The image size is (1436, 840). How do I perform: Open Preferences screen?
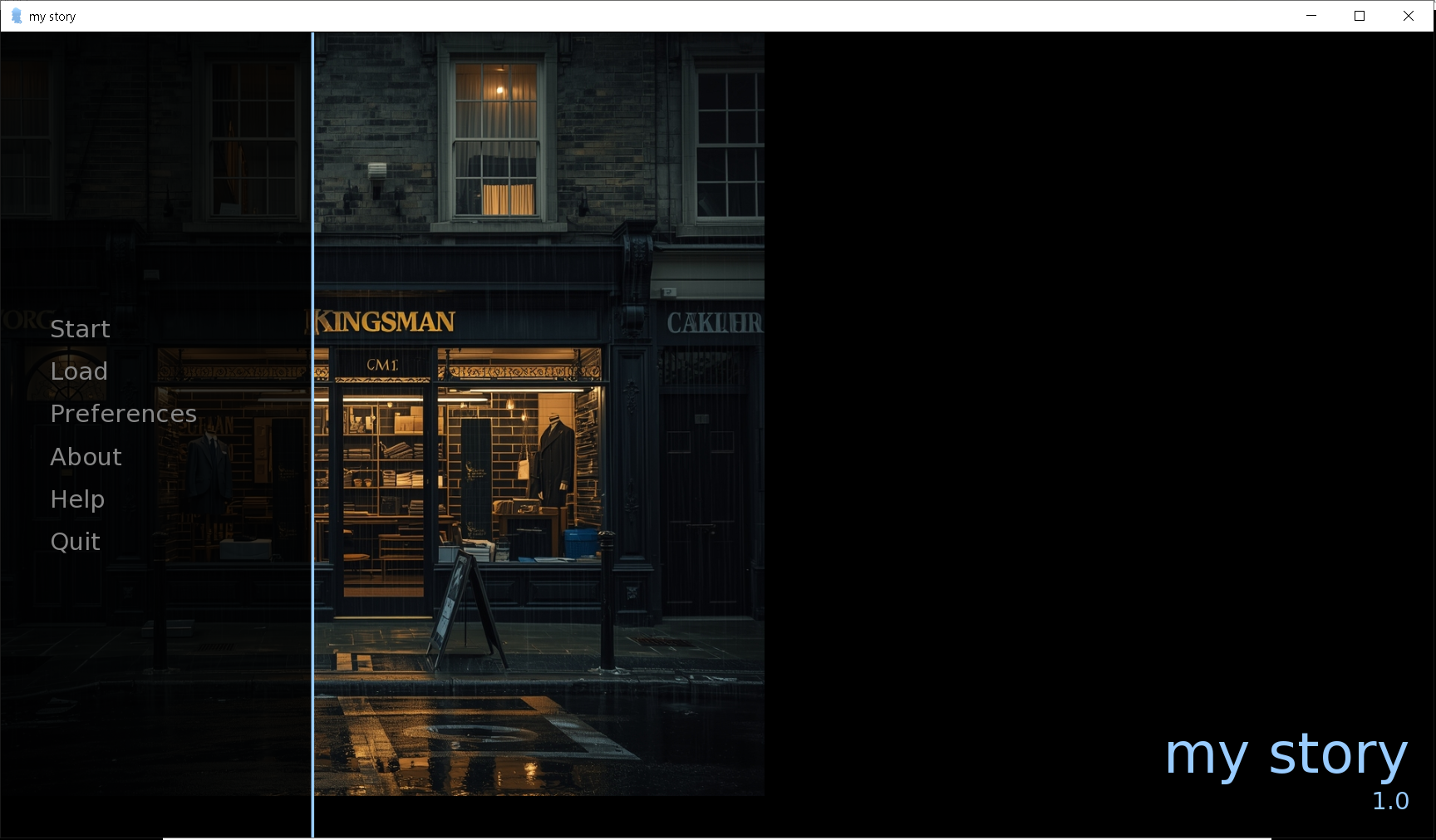click(x=123, y=414)
